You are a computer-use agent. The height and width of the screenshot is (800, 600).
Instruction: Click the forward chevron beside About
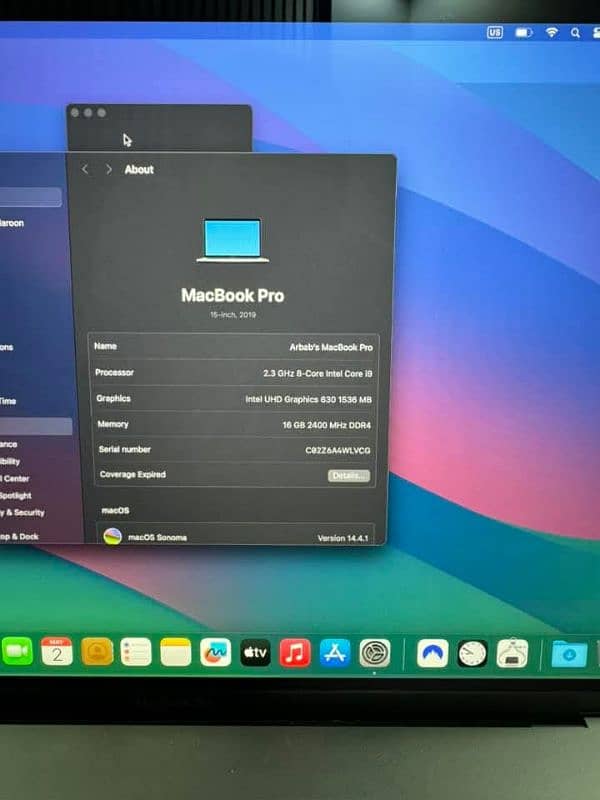108,170
